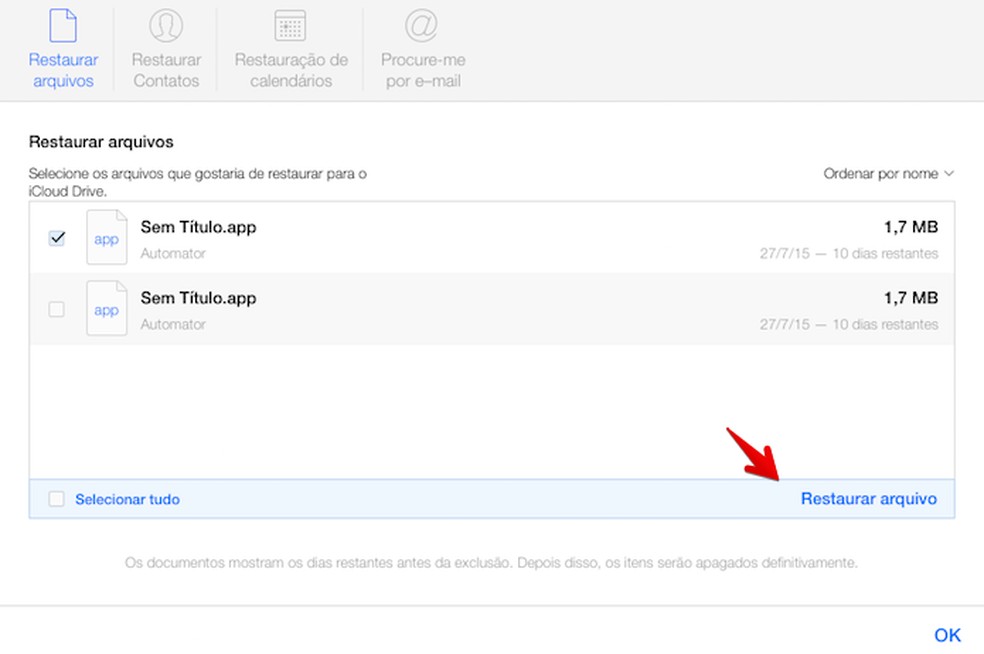This screenshot has width=984, height=654.
Task: Switch to the Restaurar Contatos tab label
Action: pyautogui.click(x=166, y=70)
